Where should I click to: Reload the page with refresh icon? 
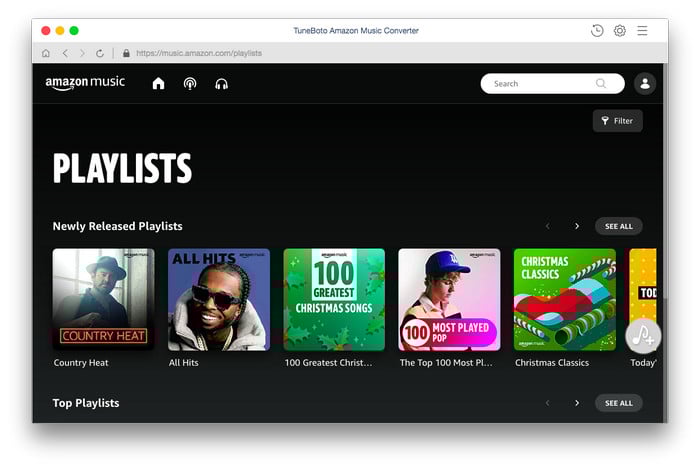100,53
